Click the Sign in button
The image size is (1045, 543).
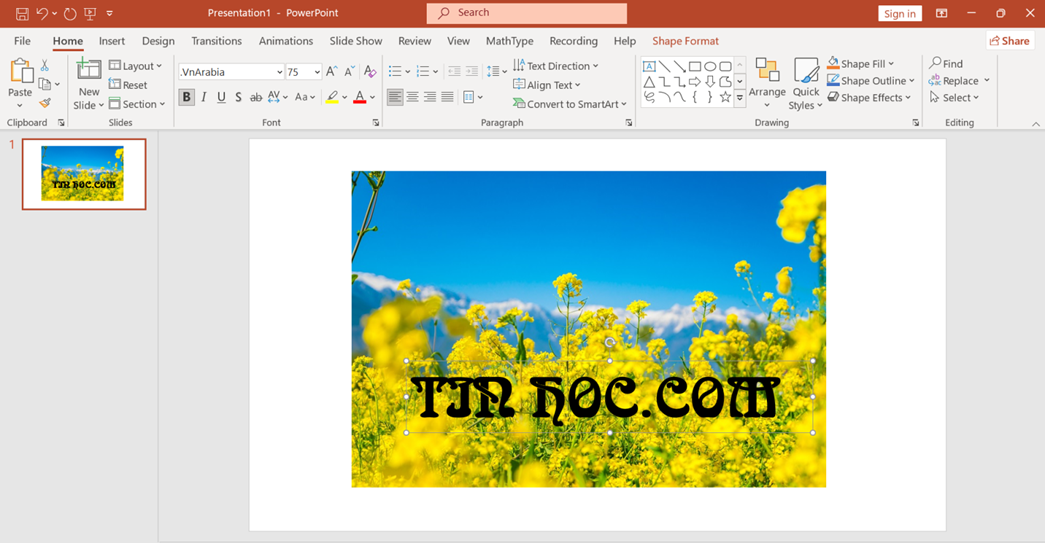pos(899,13)
